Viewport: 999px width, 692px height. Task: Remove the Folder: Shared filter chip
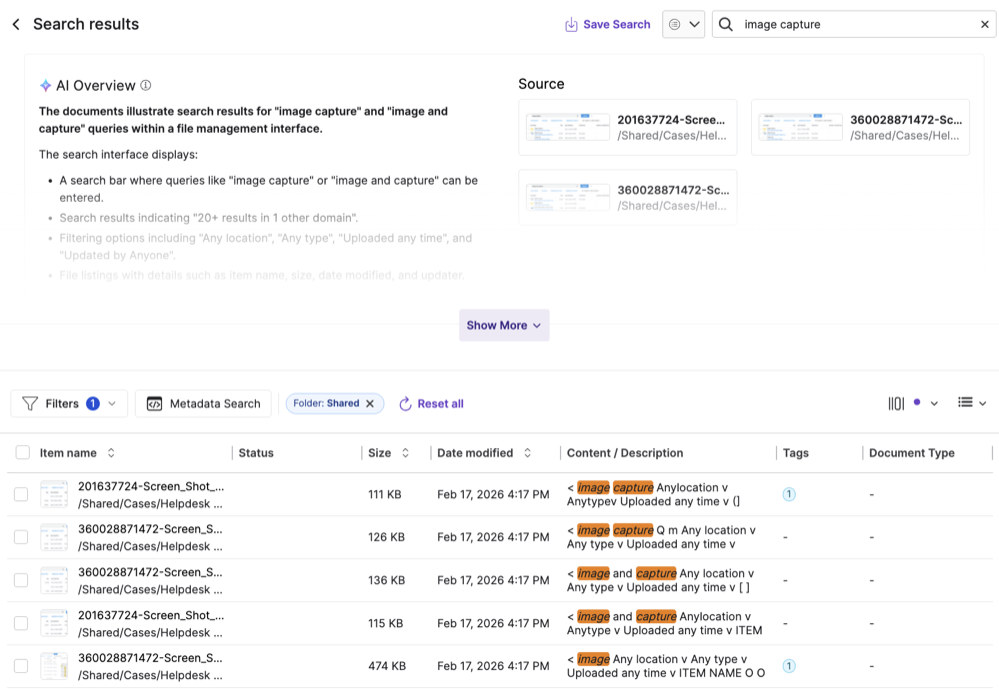[x=369, y=404]
